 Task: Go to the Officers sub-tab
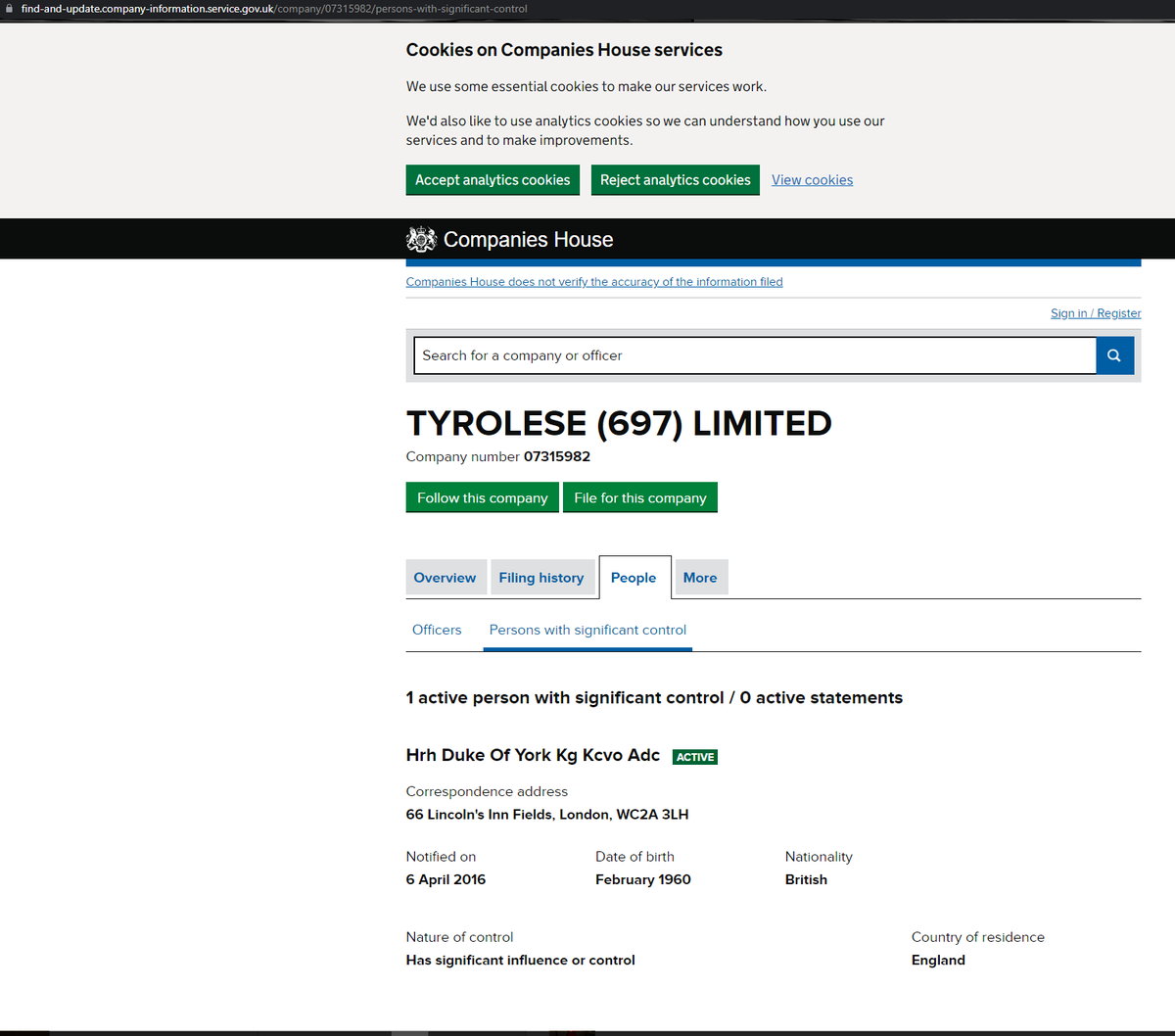437,630
